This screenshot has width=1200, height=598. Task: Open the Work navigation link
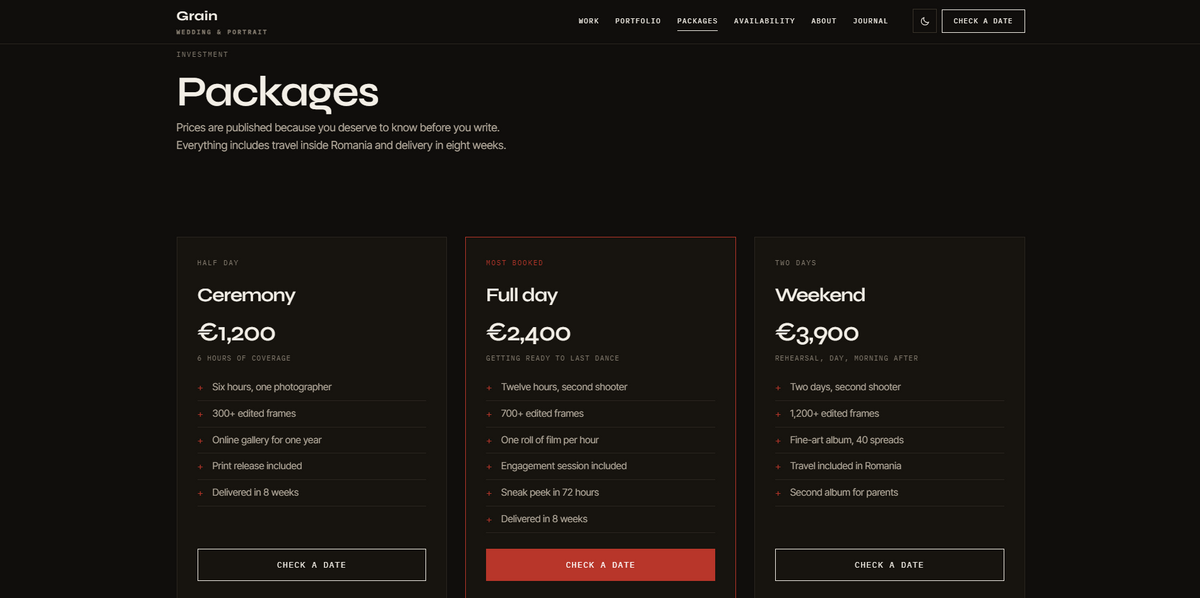[x=589, y=21]
